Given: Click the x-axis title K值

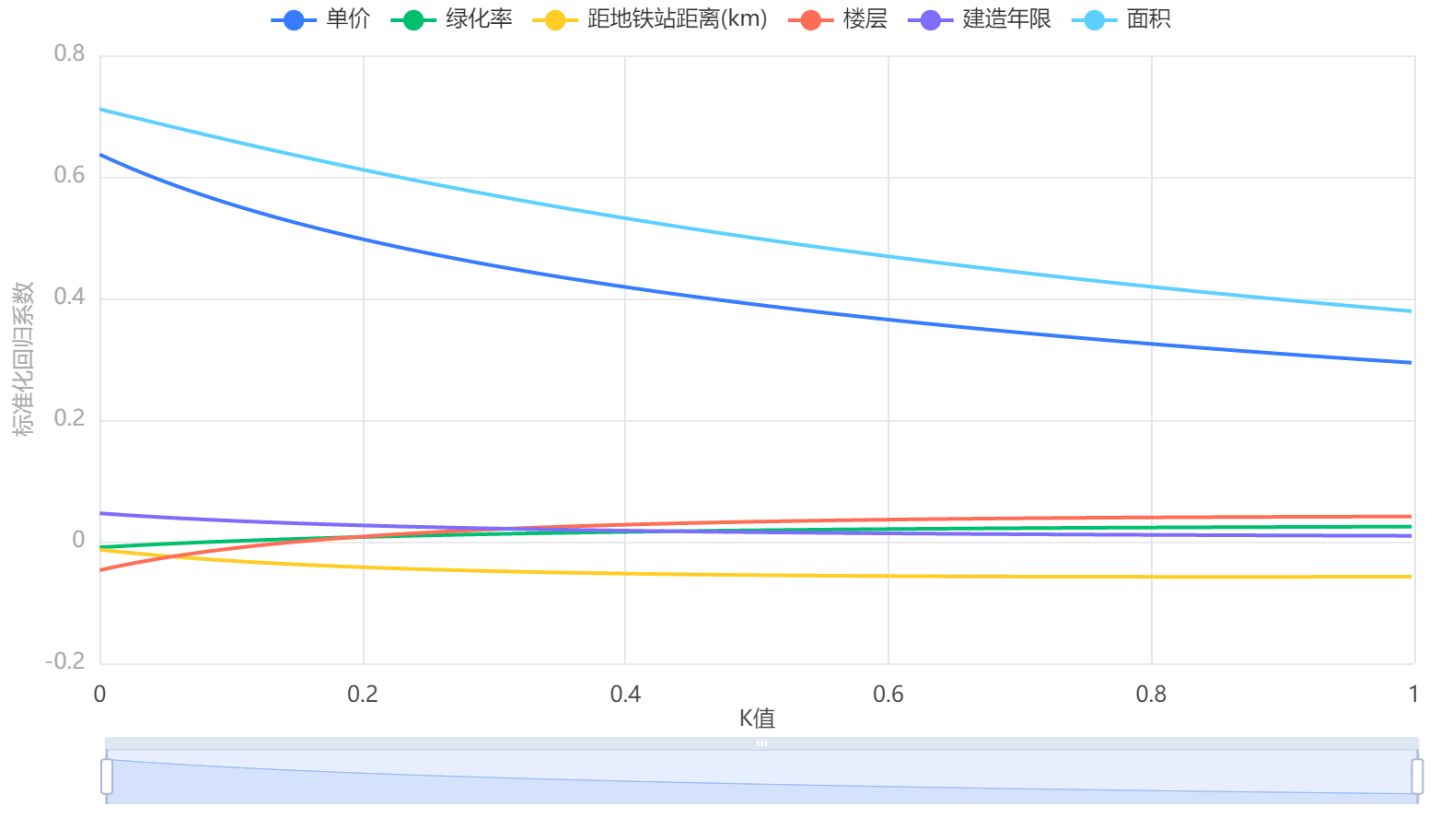Looking at the screenshot, I should [757, 718].
